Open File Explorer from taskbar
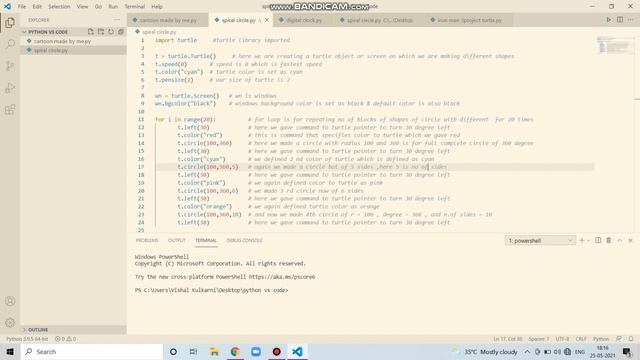The height and width of the screenshot is (360, 640). point(214,351)
